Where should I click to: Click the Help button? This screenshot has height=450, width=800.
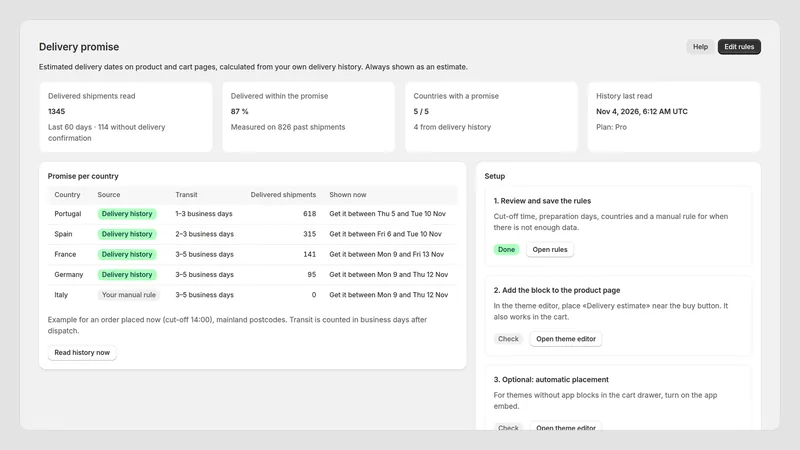(x=700, y=46)
